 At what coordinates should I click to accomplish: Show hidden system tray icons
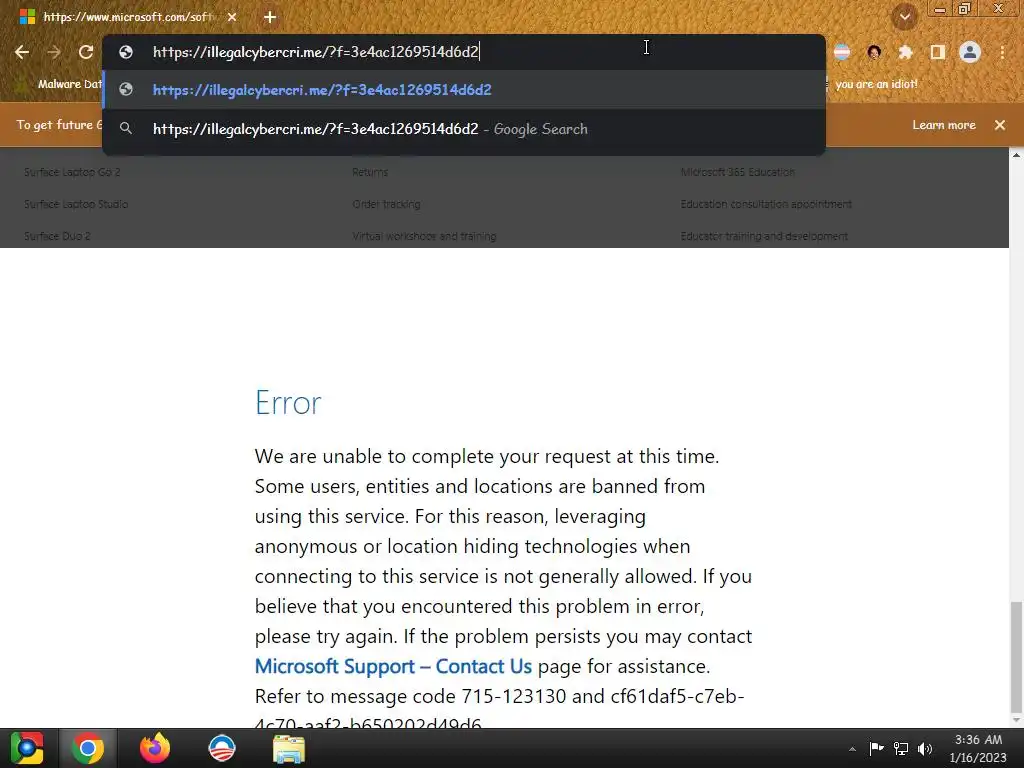pyautogui.click(x=852, y=749)
